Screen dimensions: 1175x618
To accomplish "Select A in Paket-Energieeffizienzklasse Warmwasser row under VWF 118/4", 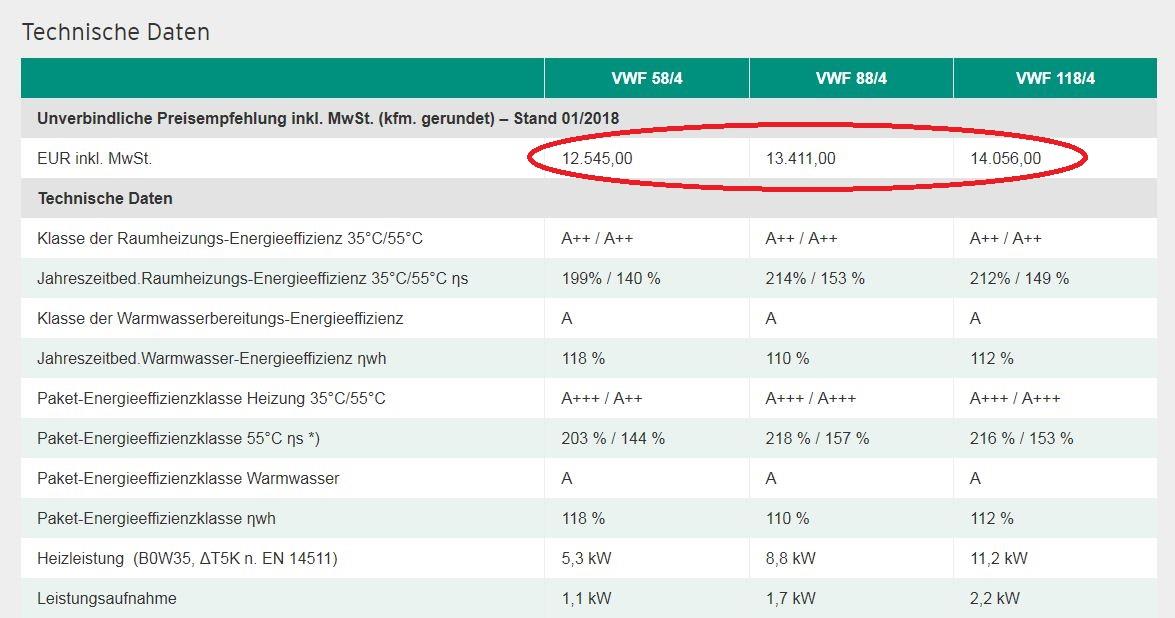I will tap(975, 479).
